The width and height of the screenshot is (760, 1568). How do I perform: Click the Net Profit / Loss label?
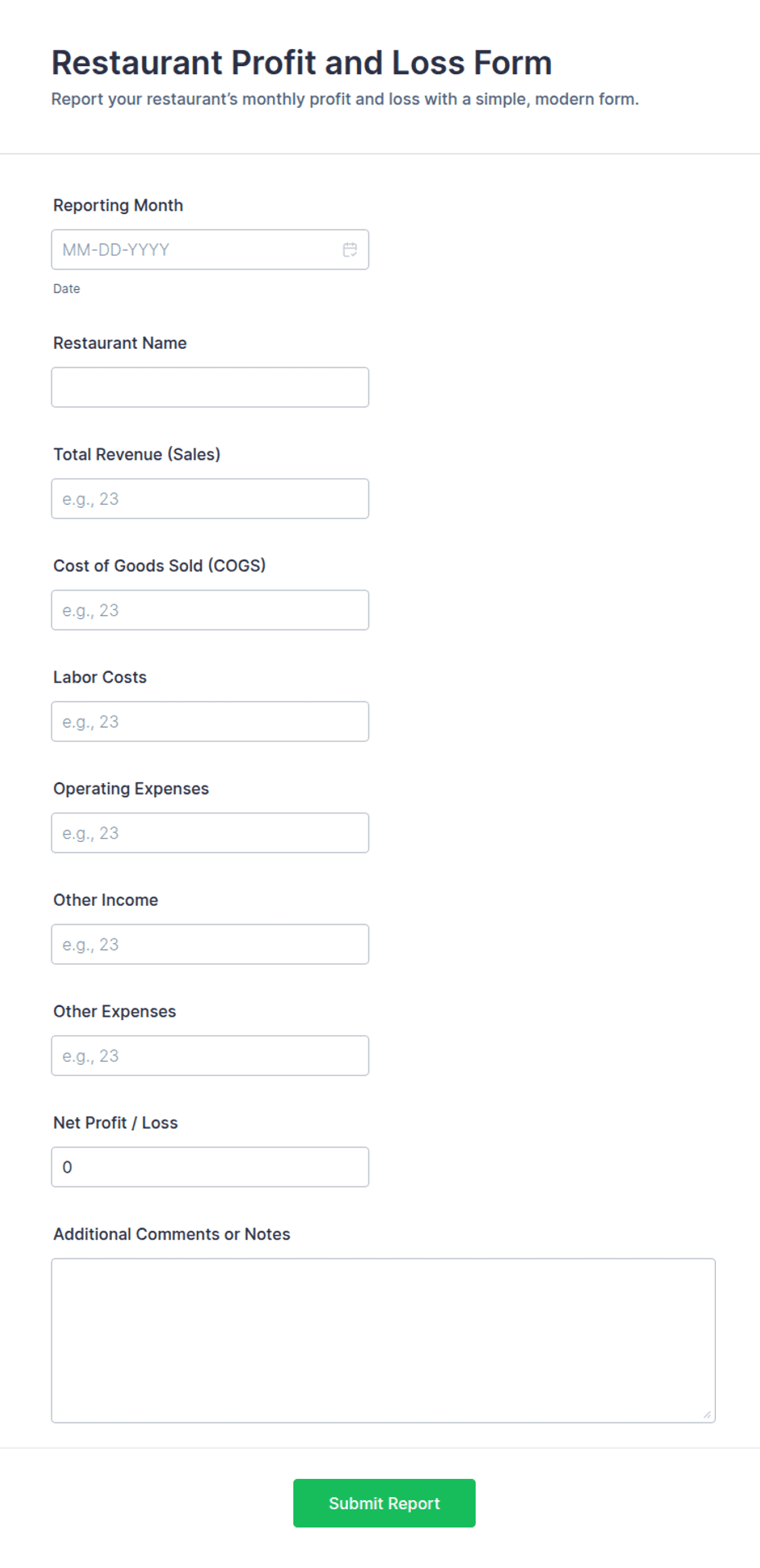tap(115, 1123)
